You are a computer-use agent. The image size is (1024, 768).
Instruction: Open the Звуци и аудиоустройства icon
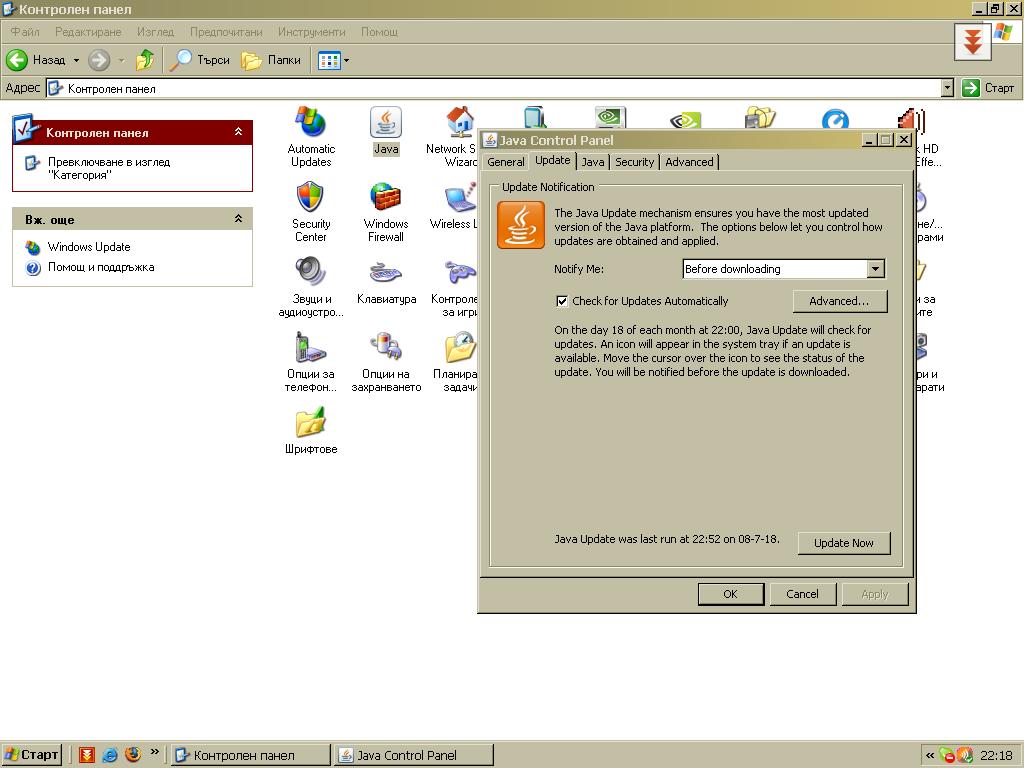(x=311, y=287)
